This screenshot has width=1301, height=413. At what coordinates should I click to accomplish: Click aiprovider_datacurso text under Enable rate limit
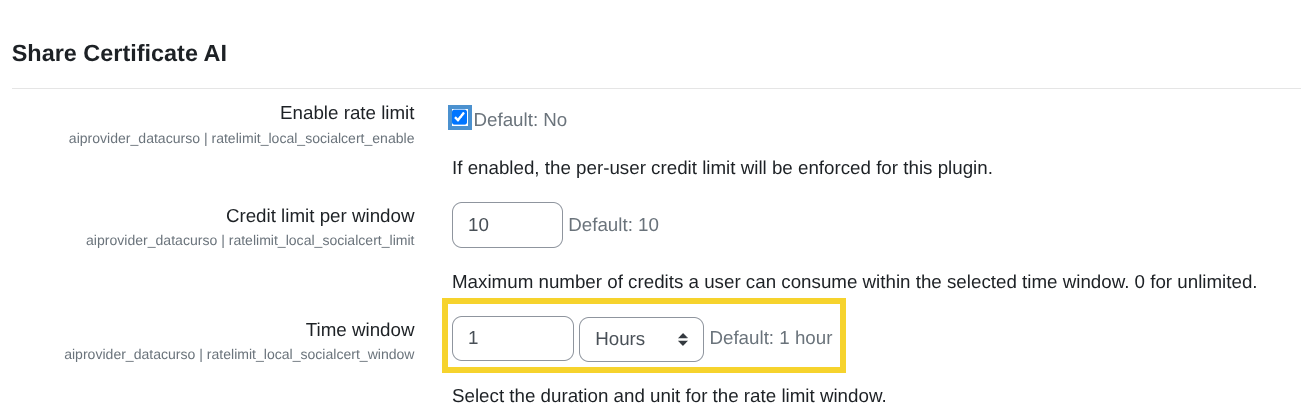(x=128, y=138)
